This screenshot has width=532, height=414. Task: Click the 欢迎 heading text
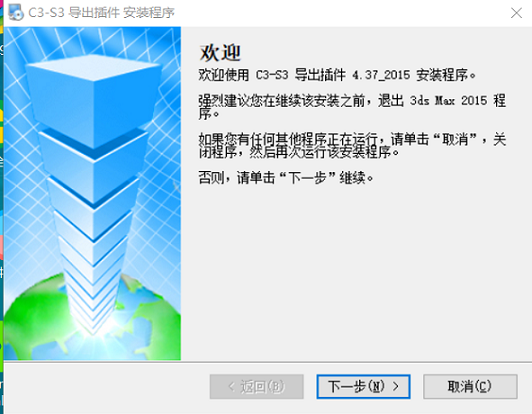[x=220, y=53]
